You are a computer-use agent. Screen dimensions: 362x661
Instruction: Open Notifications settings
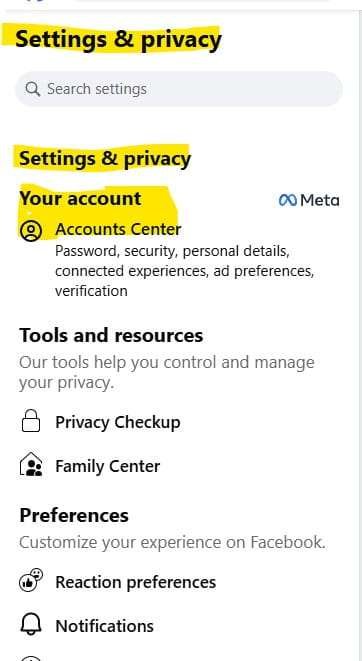point(105,626)
